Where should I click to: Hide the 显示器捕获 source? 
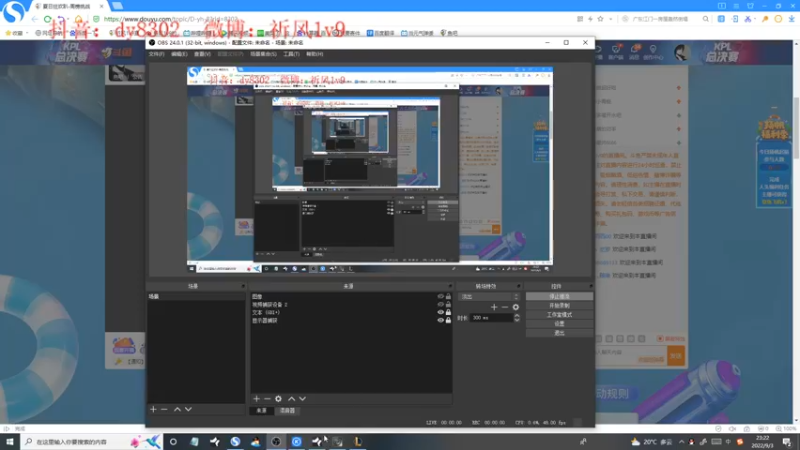click(x=440, y=320)
